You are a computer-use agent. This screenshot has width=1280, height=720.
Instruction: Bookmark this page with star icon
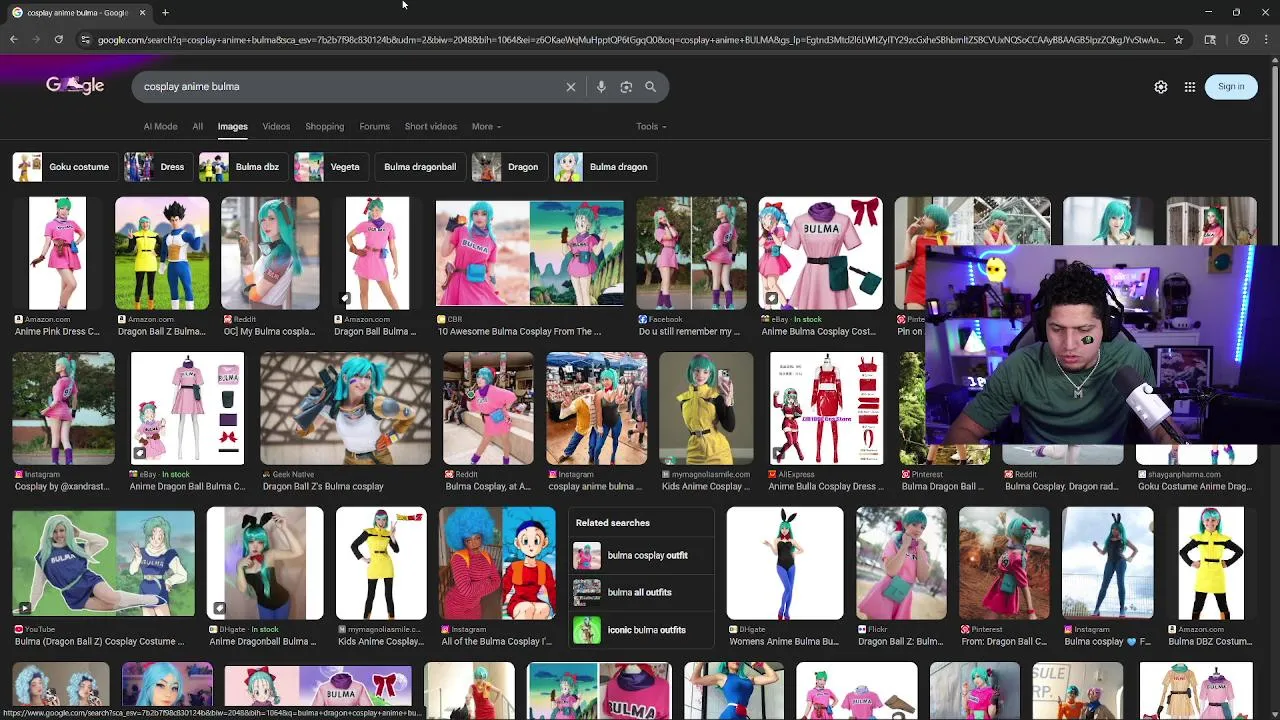[x=1179, y=40]
